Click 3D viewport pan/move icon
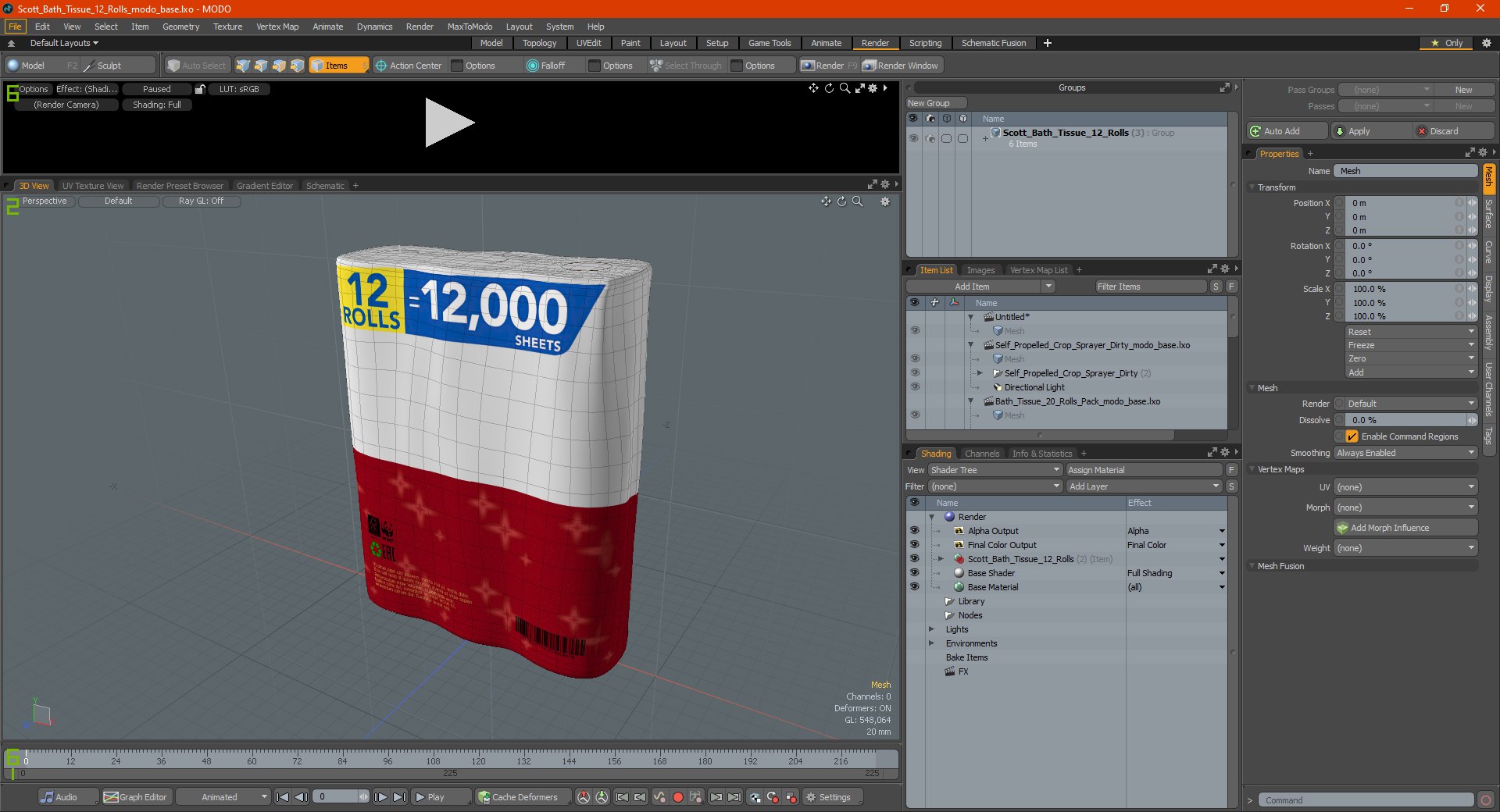Viewport: 1500px width, 812px height. pyautogui.click(x=826, y=201)
